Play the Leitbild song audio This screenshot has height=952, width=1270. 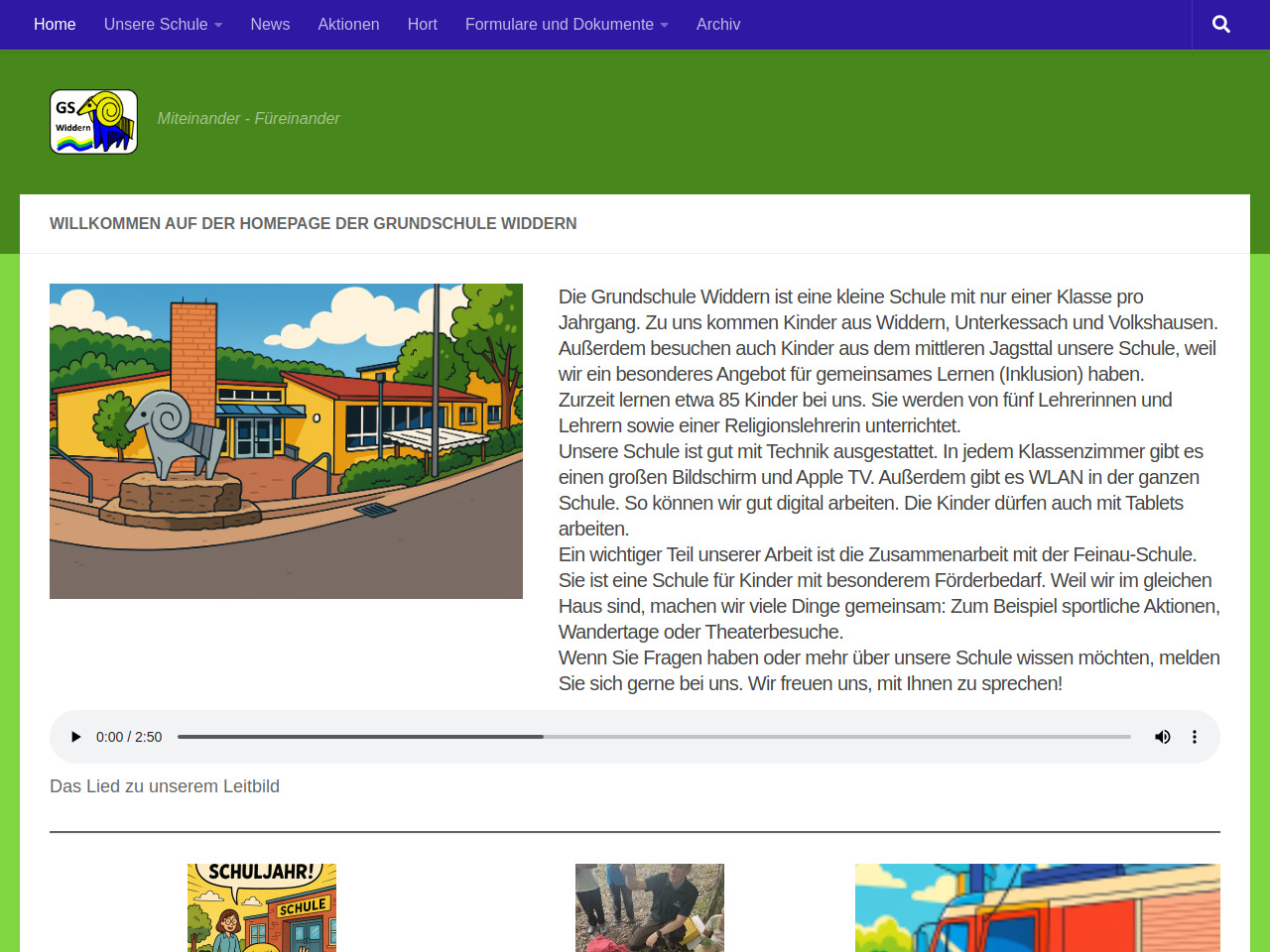tap(75, 737)
